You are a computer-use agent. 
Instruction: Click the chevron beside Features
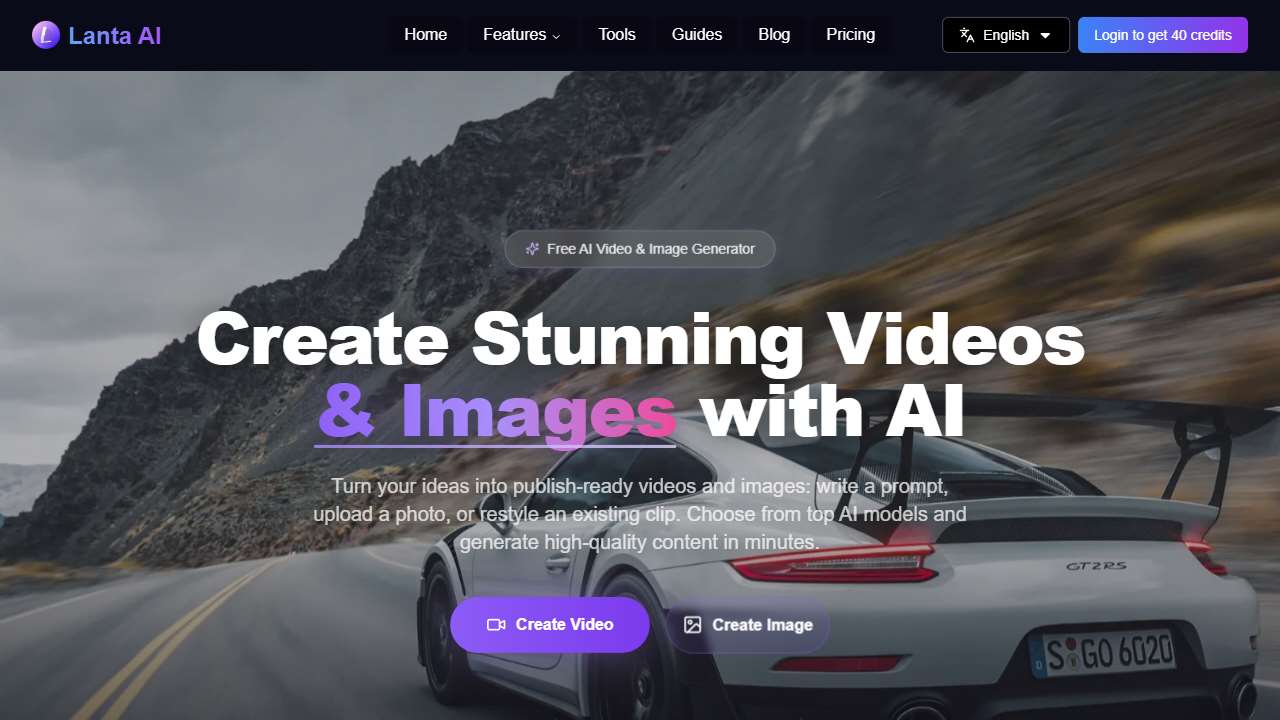pos(557,36)
